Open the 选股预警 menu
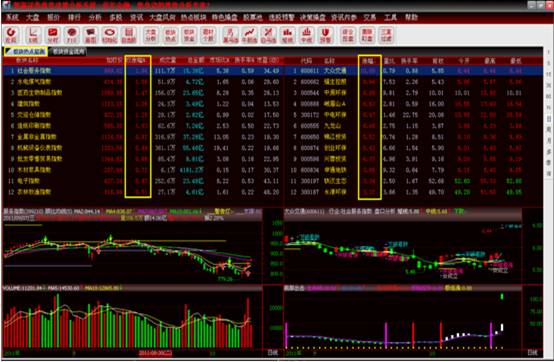The image size is (554, 362). click(x=281, y=17)
